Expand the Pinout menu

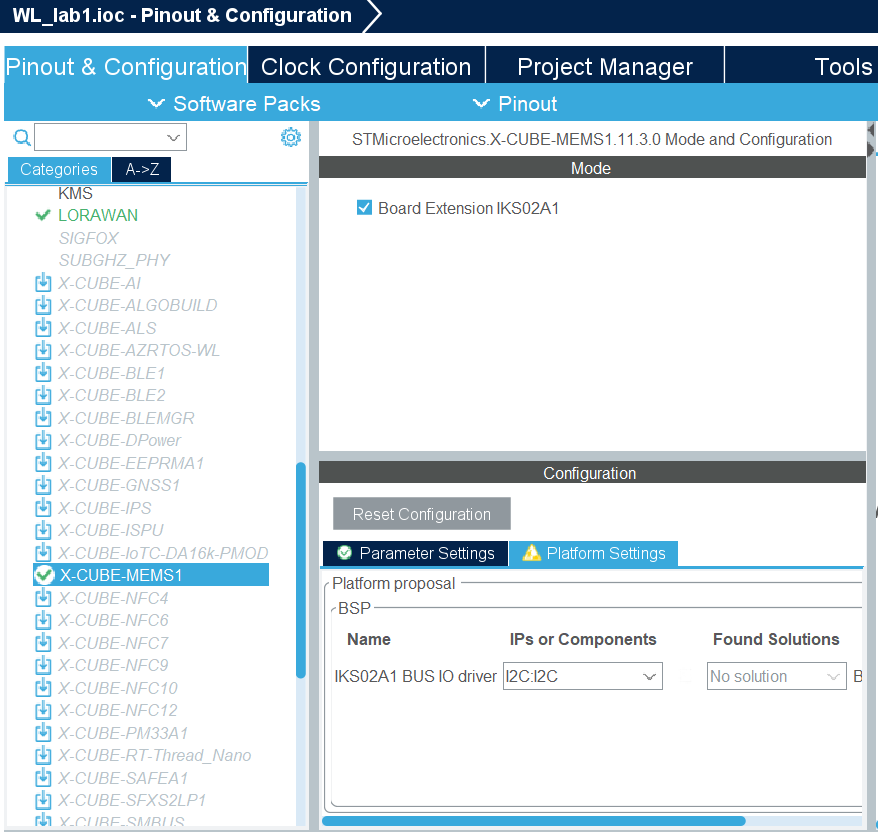[x=515, y=104]
